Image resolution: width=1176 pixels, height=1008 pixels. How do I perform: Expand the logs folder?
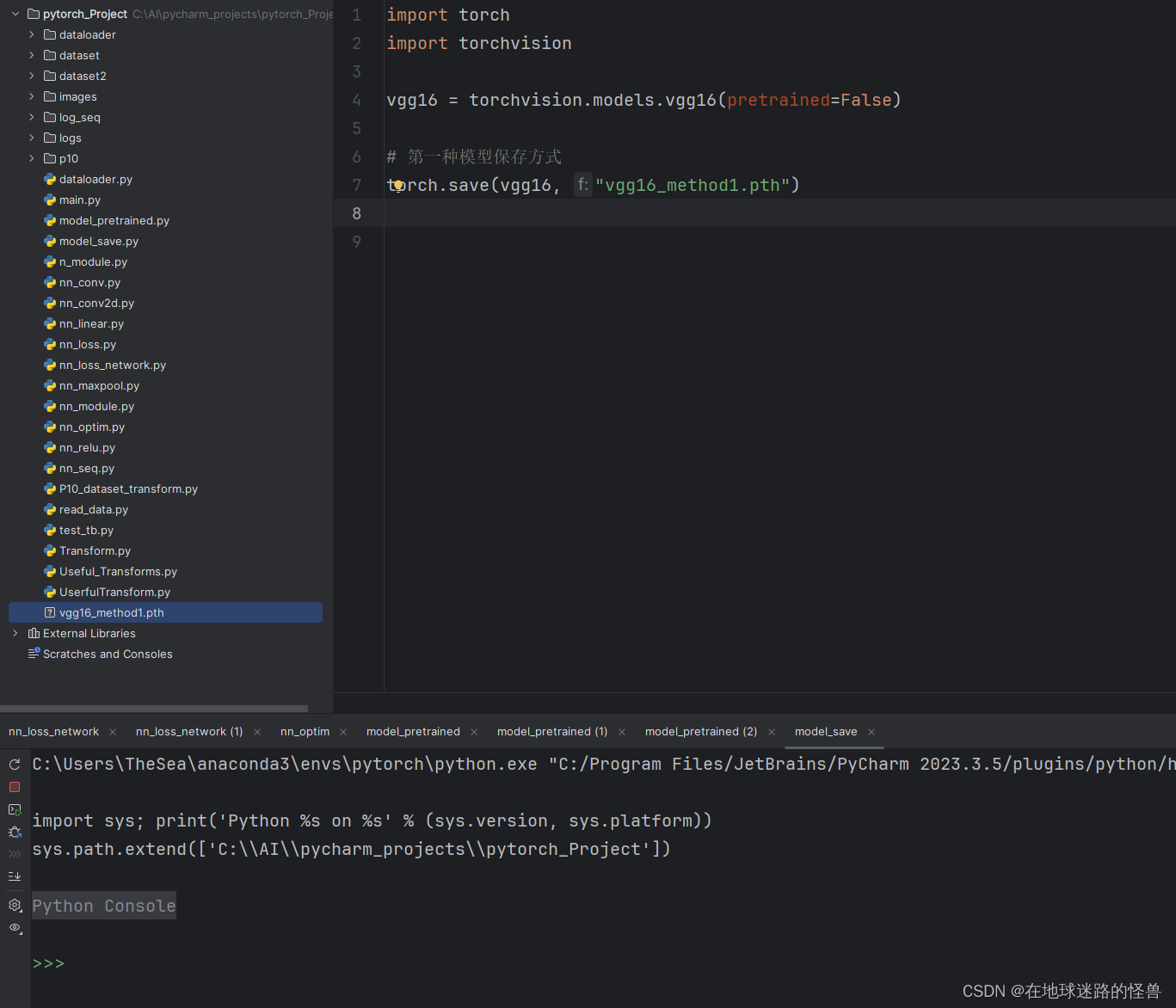[32, 138]
